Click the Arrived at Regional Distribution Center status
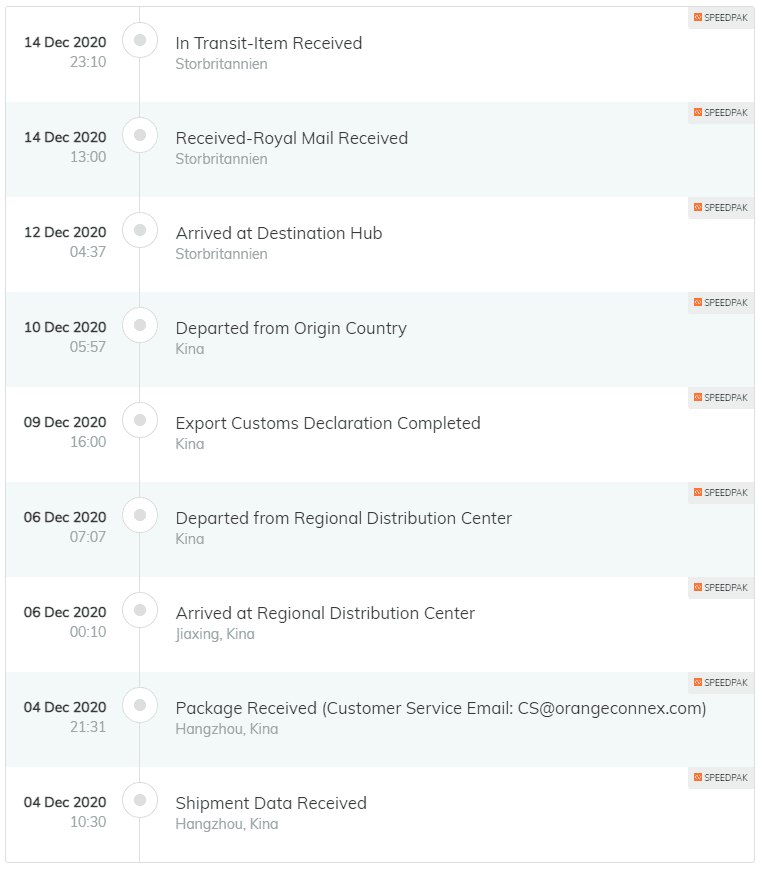760x869 pixels. [325, 613]
